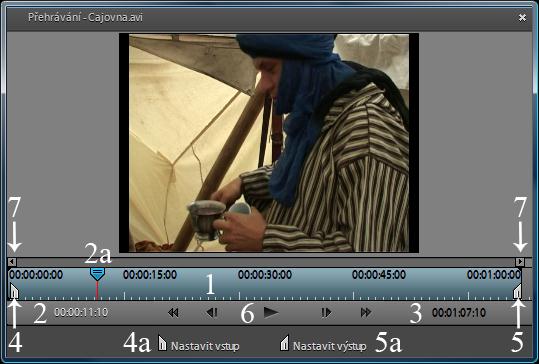Click the scrollbar right arrow above timeline
This screenshot has width=539, height=364.
[x=520, y=262]
